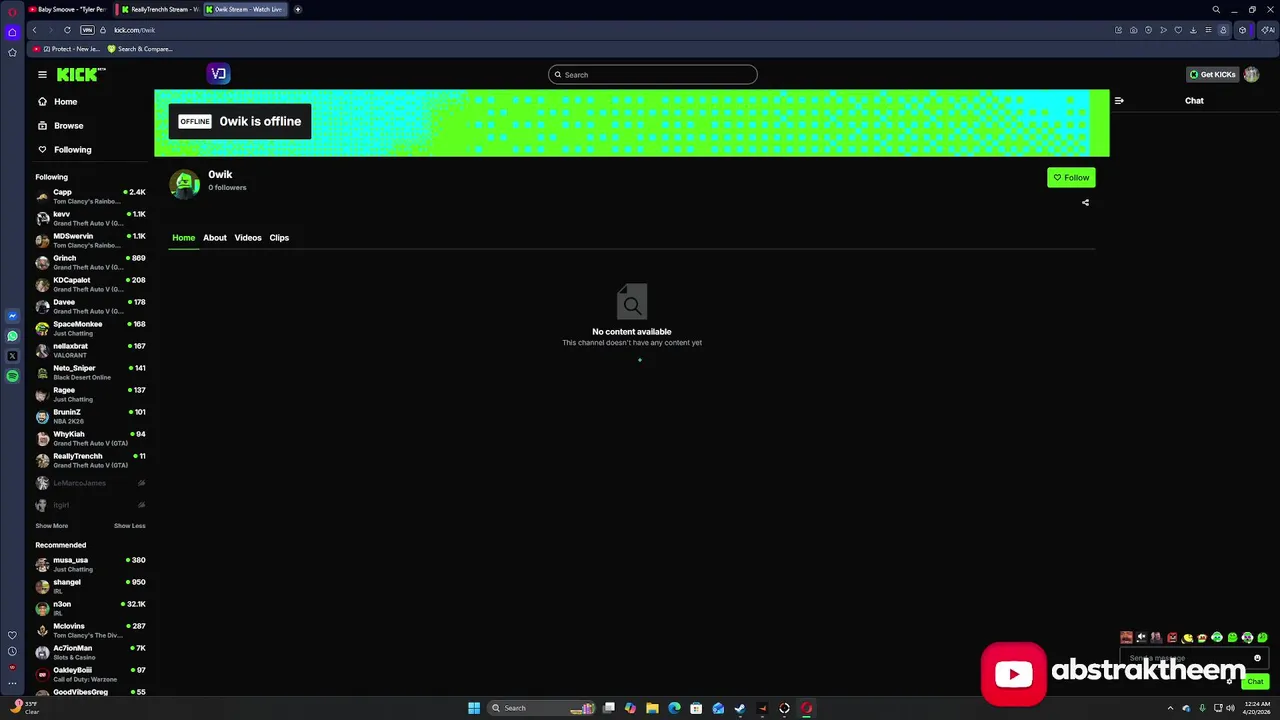The height and width of the screenshot is (720, 1280).
Task: Open Capp's channel in Following list
Action: pyautogui.click(x=90, y=196)
